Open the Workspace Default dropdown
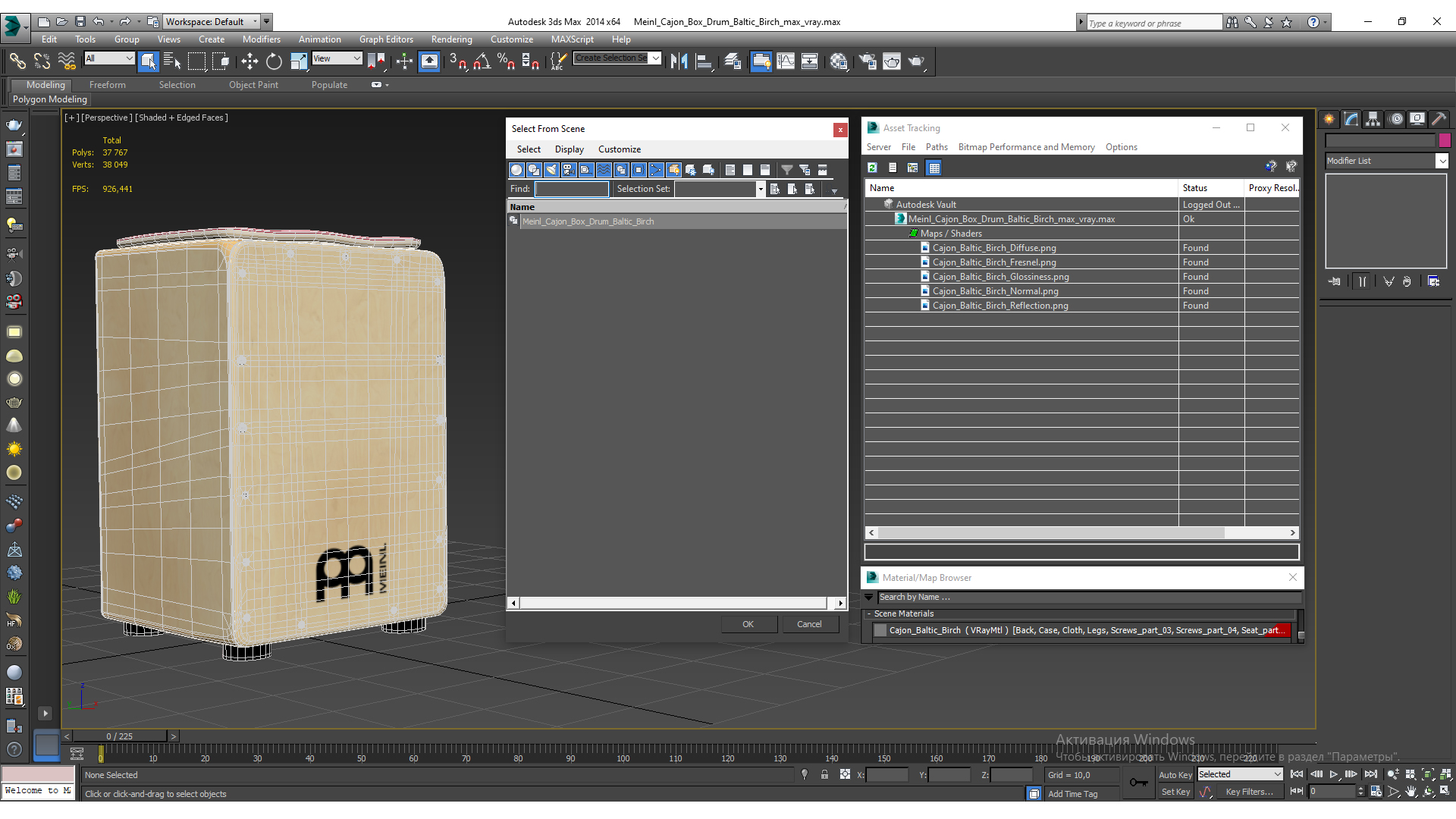 tap(212, 21)
